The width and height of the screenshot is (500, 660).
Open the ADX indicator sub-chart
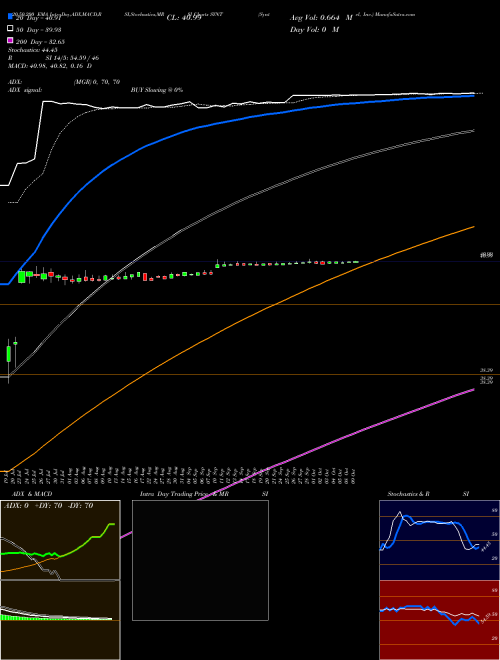pos(60,540)
